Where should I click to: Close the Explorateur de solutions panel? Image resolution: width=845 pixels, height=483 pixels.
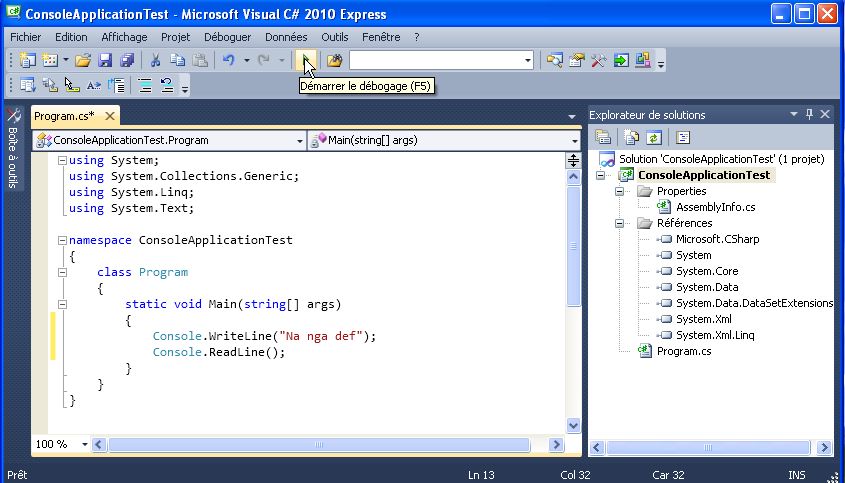point(825,114)
